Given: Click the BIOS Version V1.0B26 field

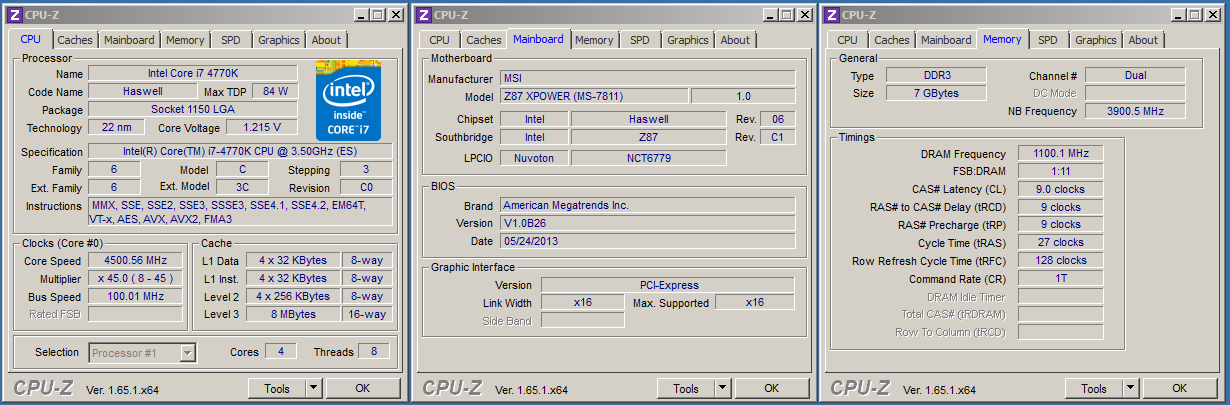Looking at the screenshot, I should click(647, 223).
